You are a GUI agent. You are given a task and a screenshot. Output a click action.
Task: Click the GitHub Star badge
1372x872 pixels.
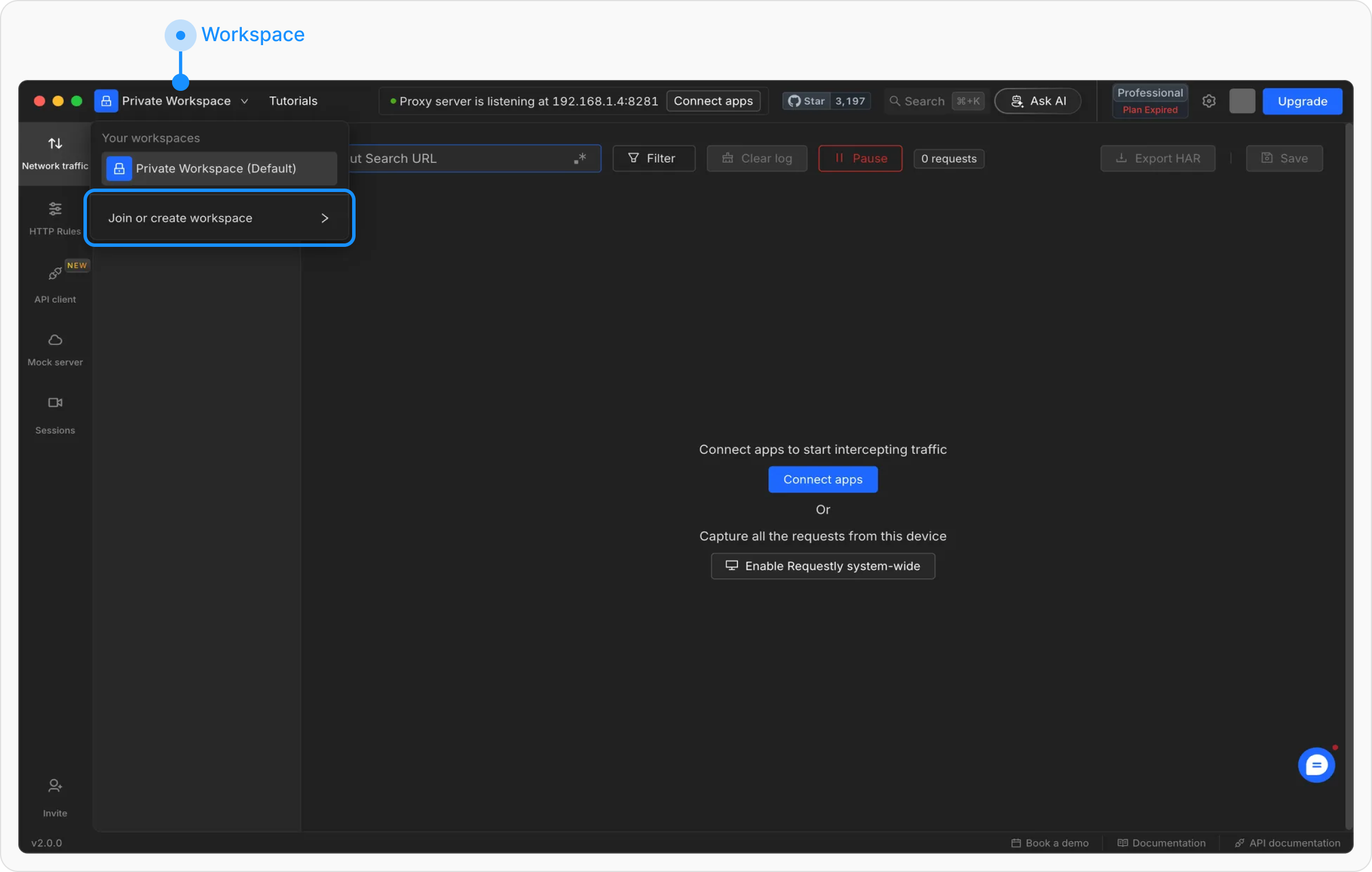[x=826, y=101]
